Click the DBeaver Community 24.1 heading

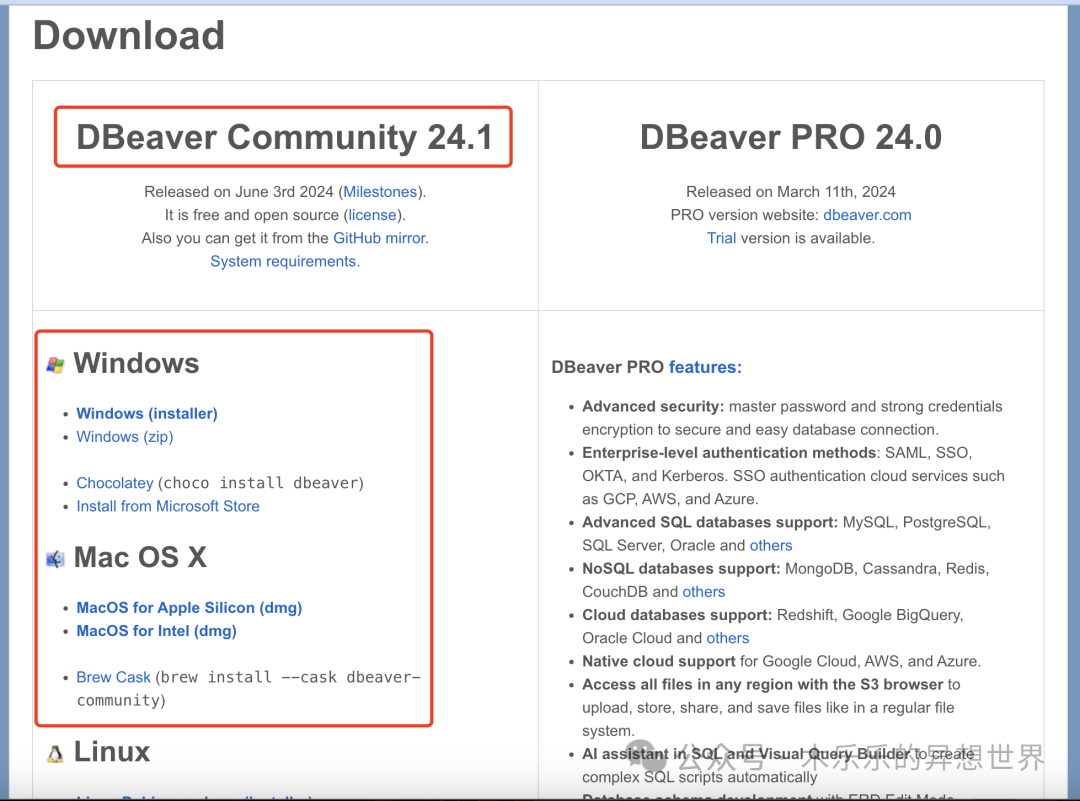tap(284, 137)
